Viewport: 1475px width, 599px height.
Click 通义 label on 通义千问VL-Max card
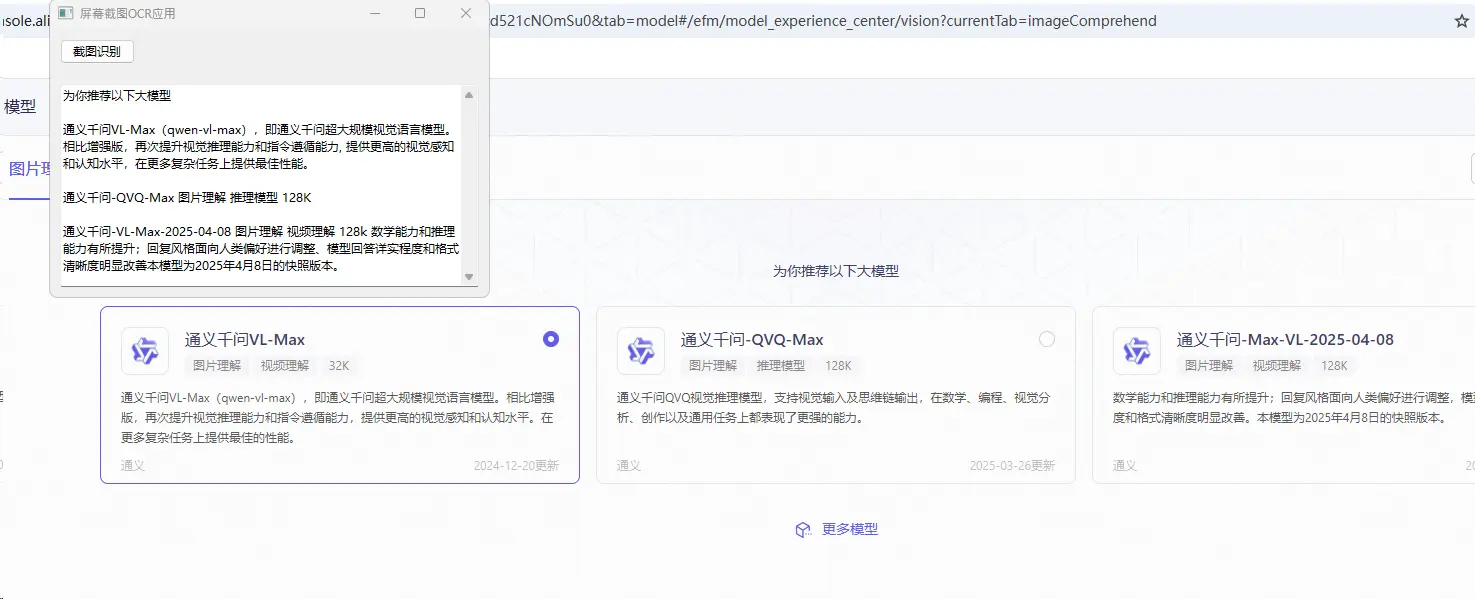click(x=133, y=466)
